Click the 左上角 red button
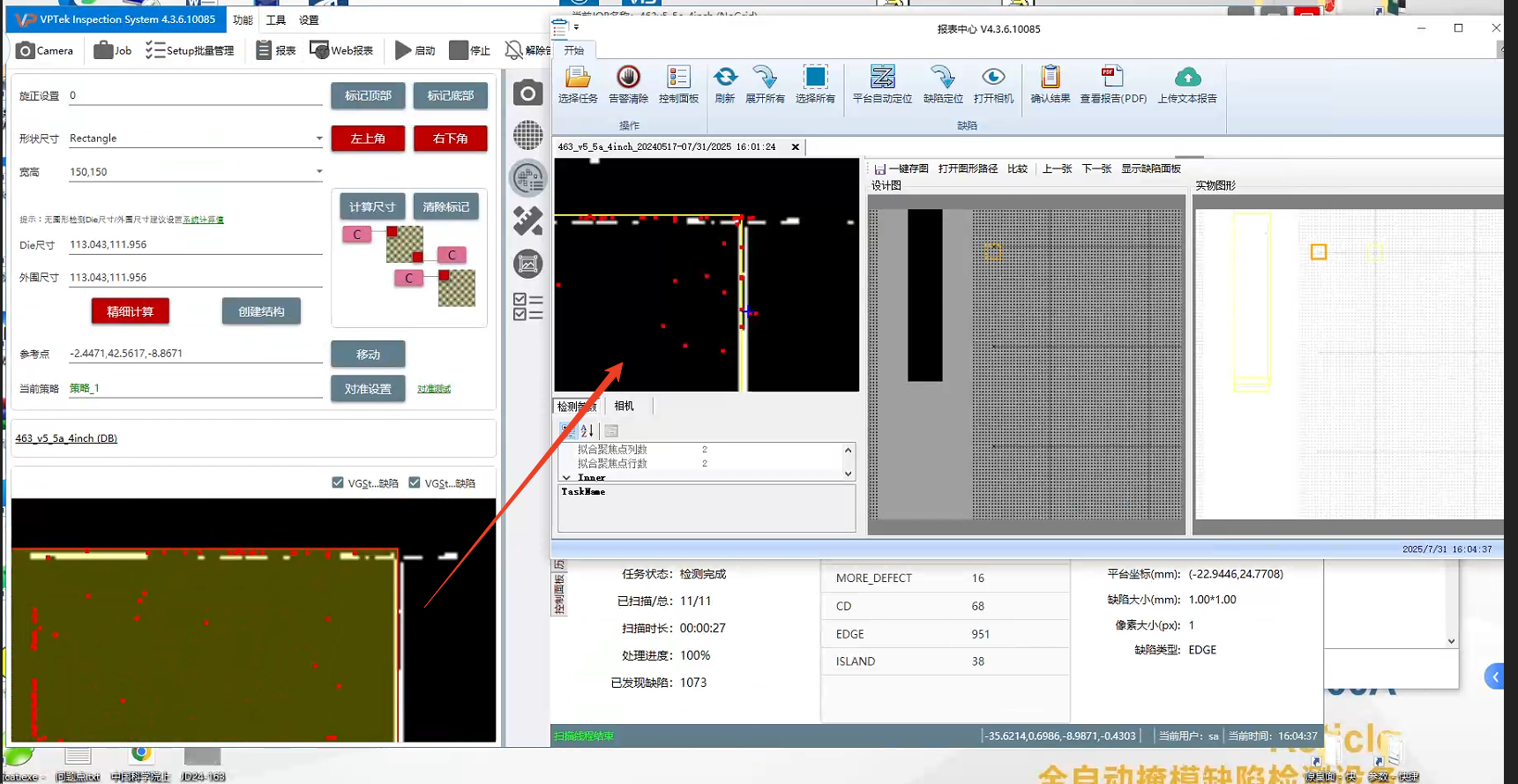Viewport: 1518px width, 784px height. [x=368, y=138]
